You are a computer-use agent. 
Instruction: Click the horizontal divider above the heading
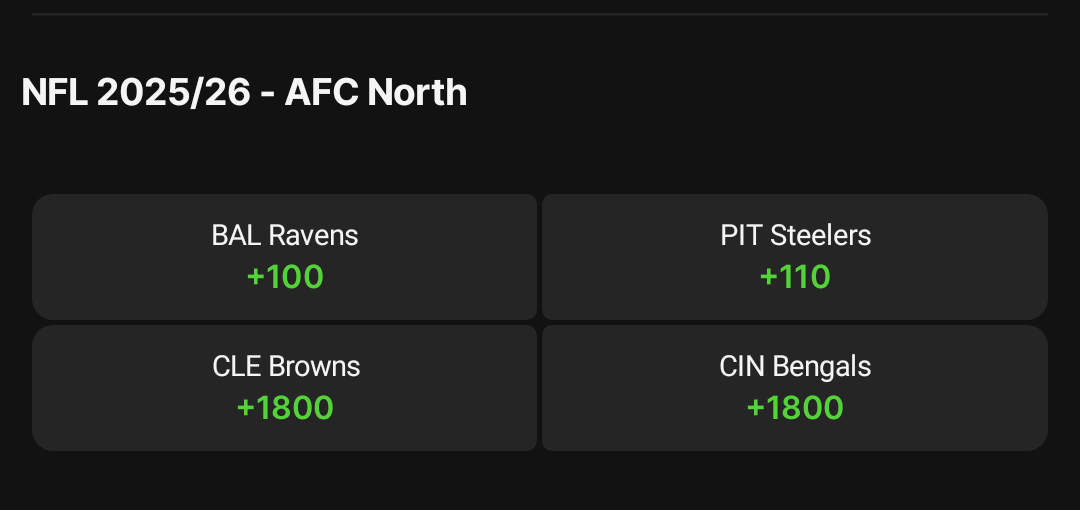pos(540,14)
